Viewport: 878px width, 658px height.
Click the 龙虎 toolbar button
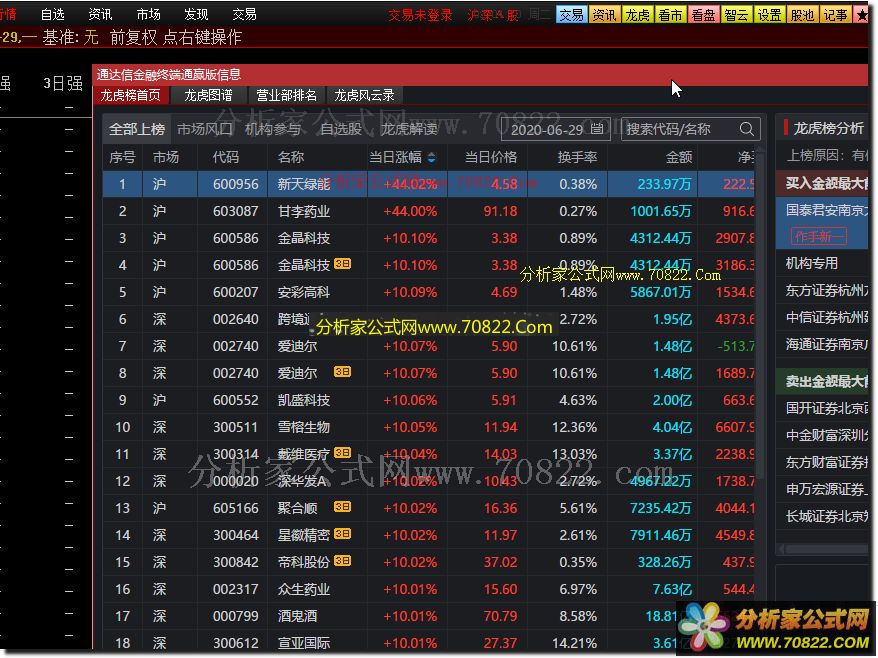pos(637,15)
